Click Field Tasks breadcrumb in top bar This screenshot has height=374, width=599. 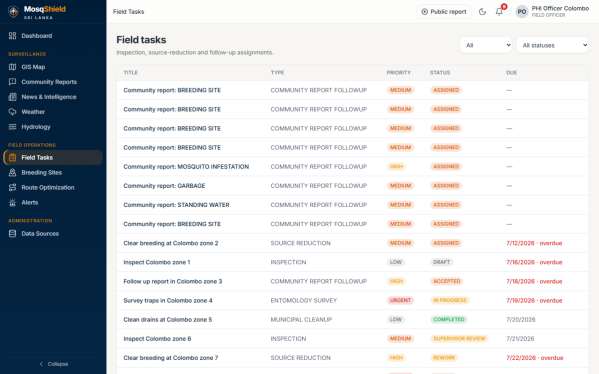point(128,12)
